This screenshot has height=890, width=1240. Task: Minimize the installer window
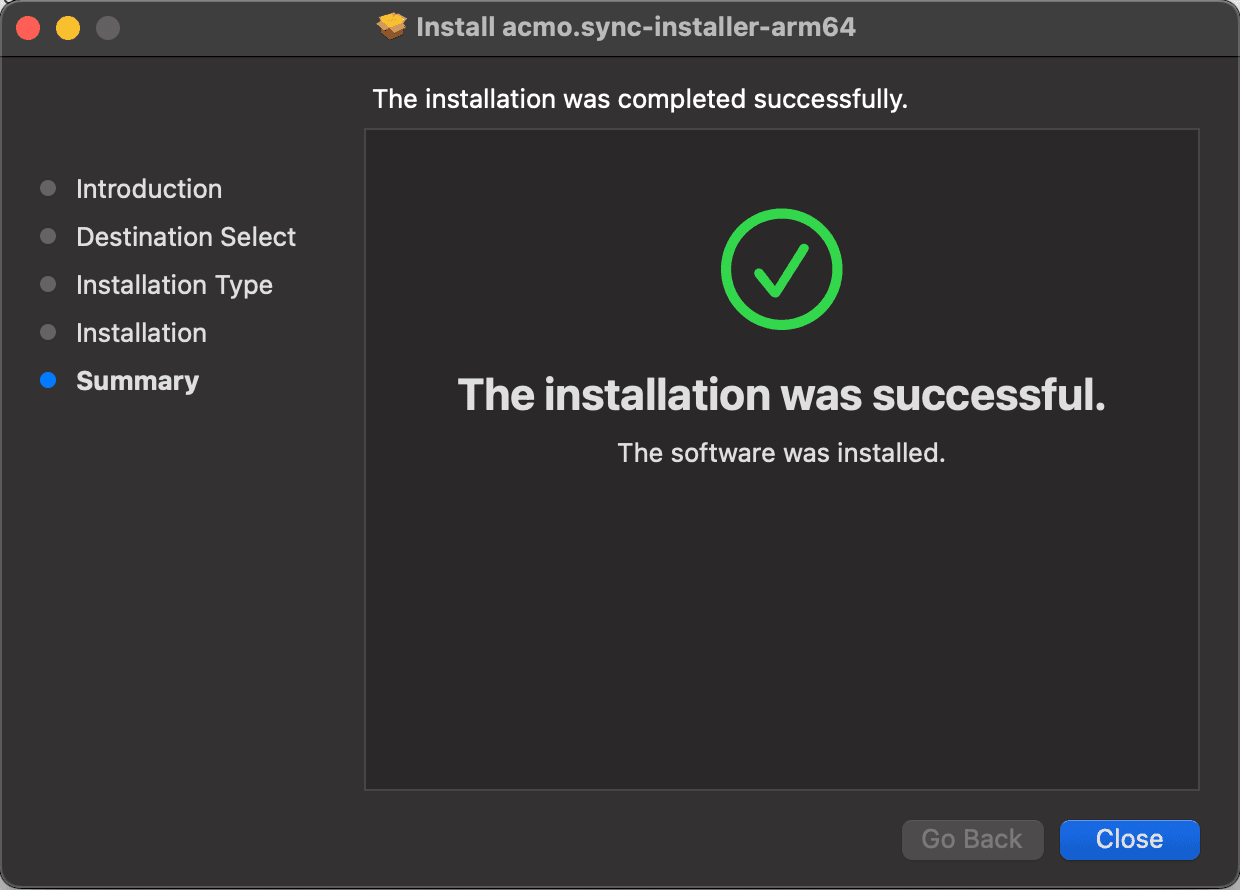click(67, 27)
